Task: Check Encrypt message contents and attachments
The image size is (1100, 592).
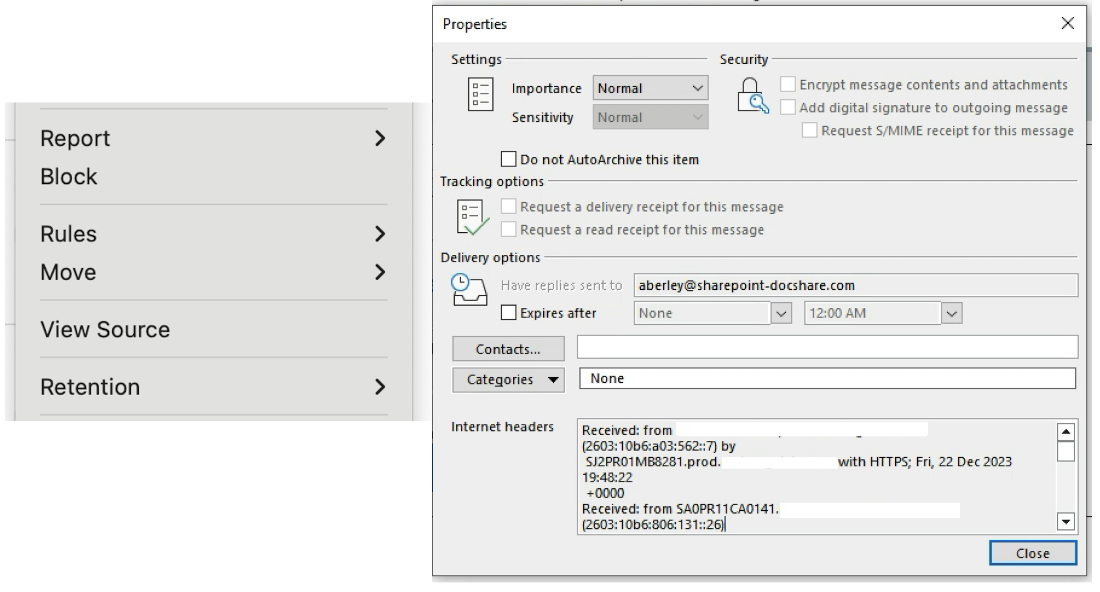Action: coord(788,84)
